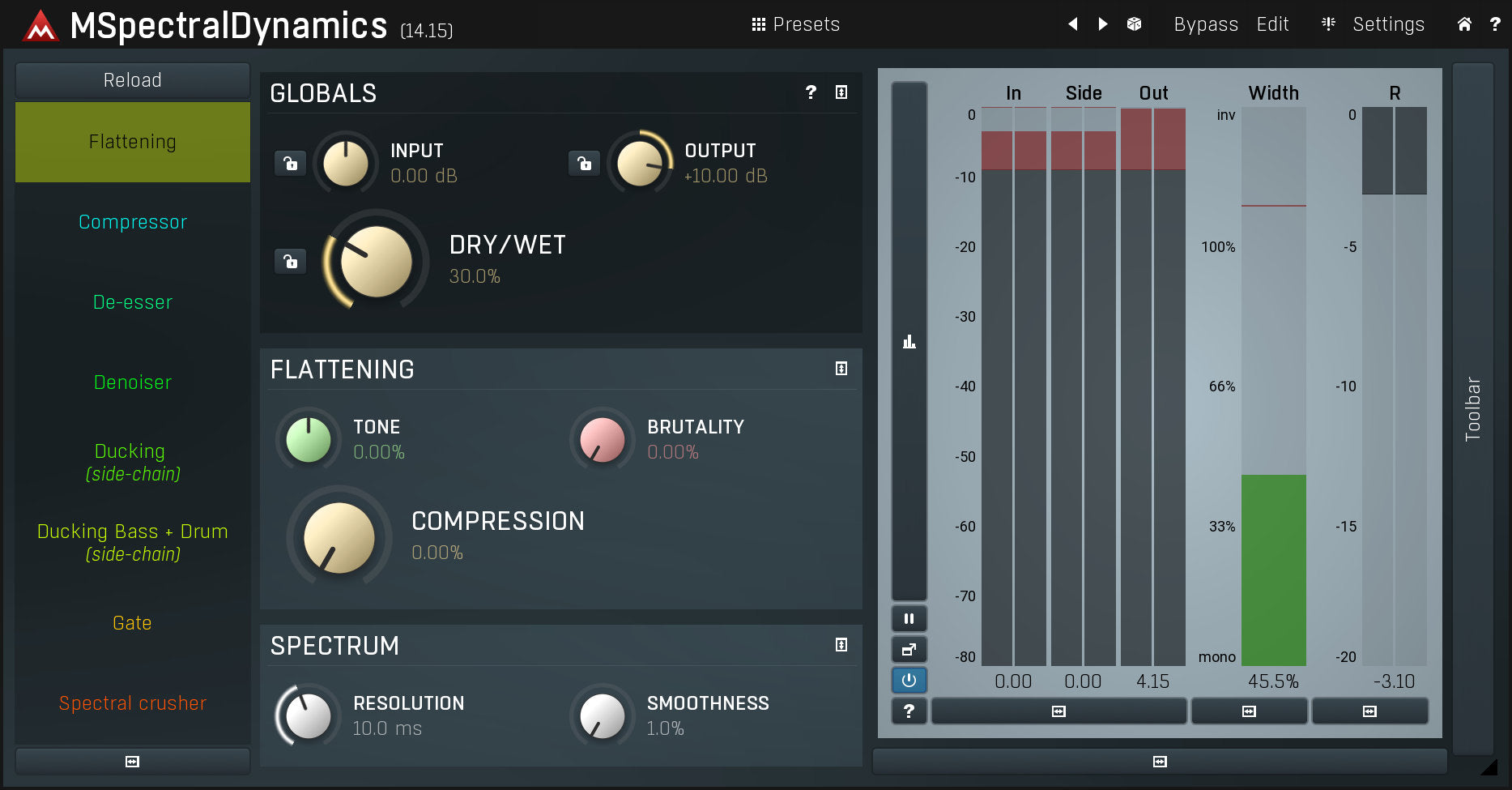Go to the next preset arrow
This screenshot has height=790, width=1512.
tap(1103, 24)
